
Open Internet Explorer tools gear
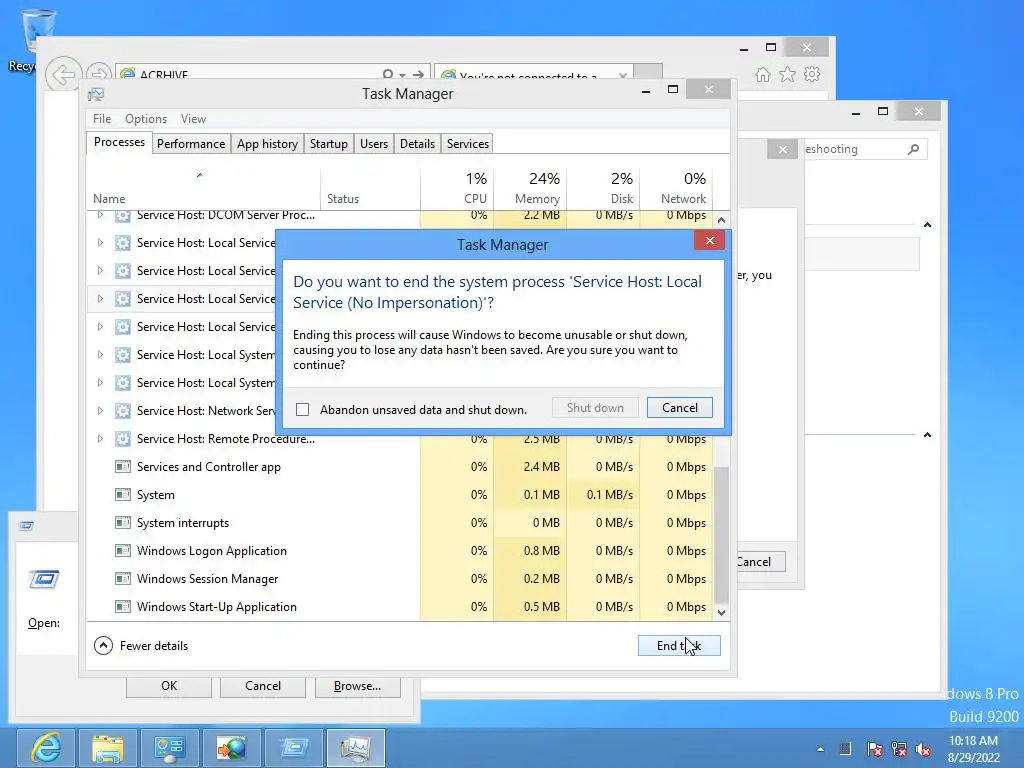(812, 74)
